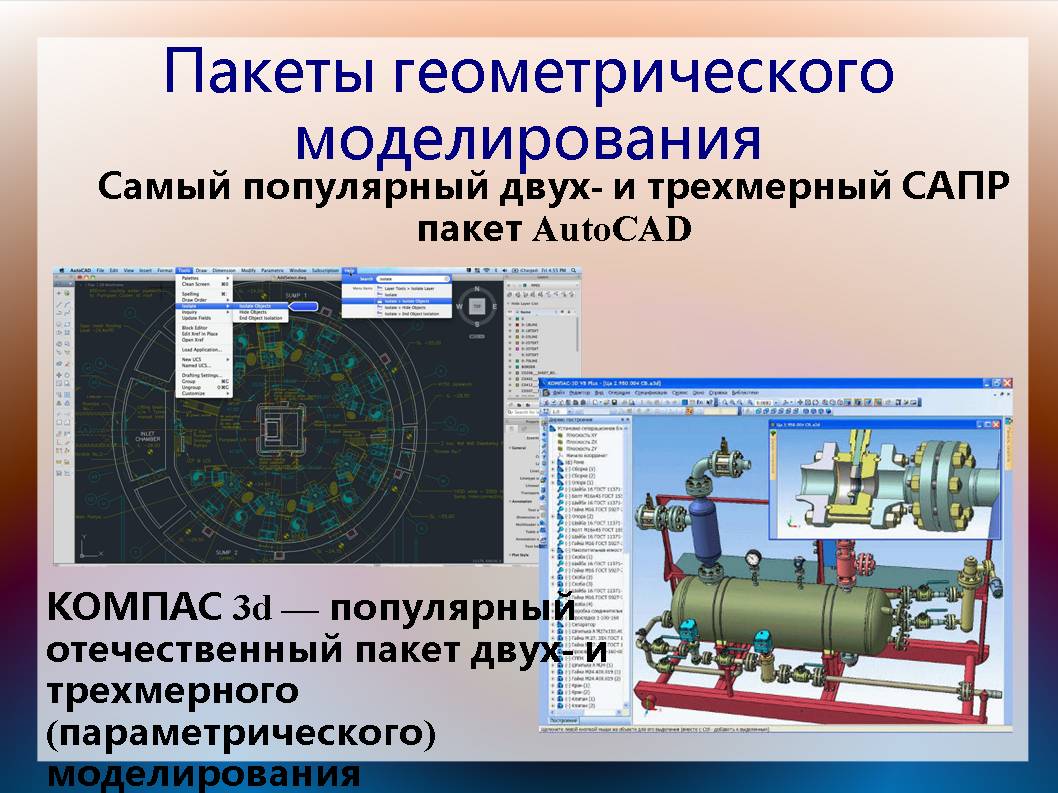Choose New UCS from the Tools menu
Screen dimensions: 1058x793
(x=204, y=360)
